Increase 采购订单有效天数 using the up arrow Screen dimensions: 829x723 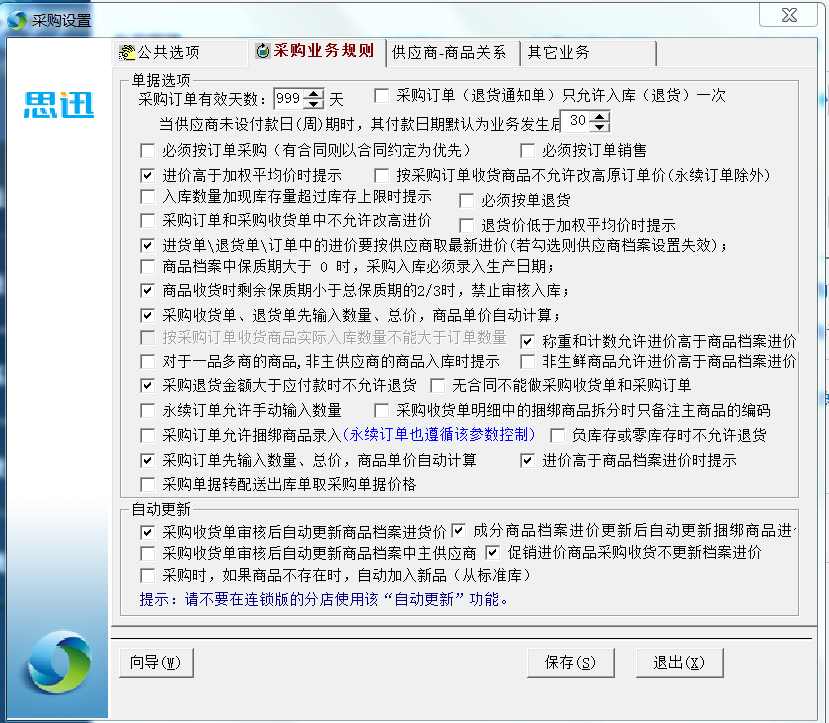coord(314,93)
